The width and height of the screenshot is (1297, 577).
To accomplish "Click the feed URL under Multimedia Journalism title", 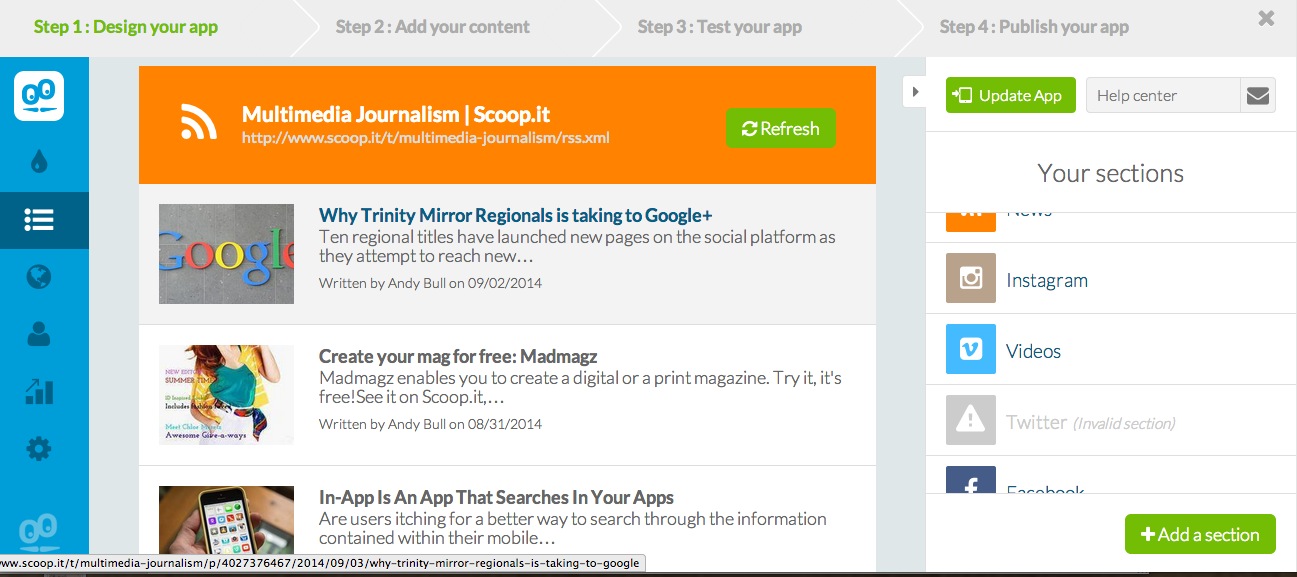I will click(425, 138).
